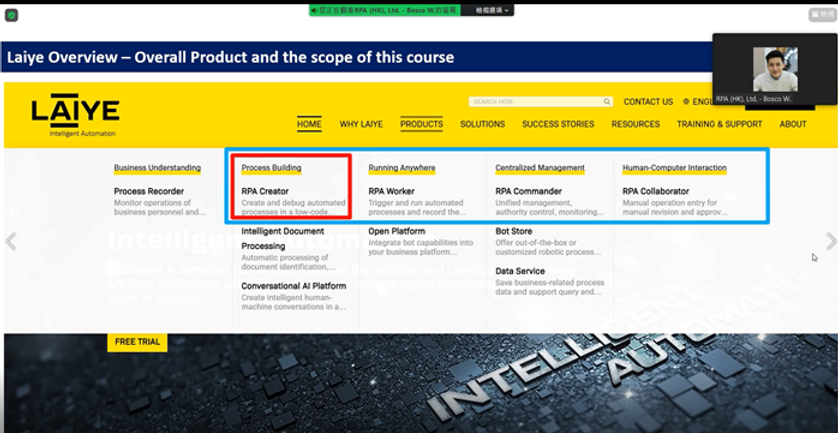This screenshot has width=838, height=433.
Task: Open the Bot Store product link
Action: [x=514, y=231]
